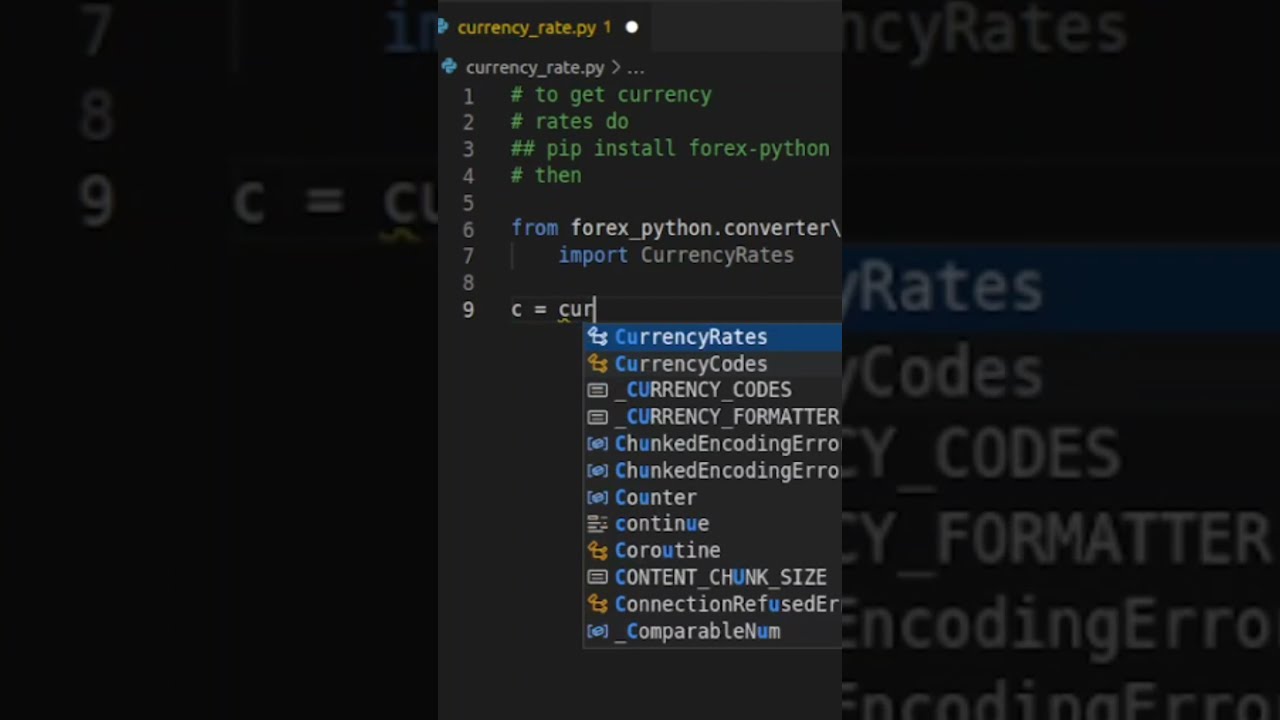Choose the _CURRENCY_CODES suggestion

(713, 390)
